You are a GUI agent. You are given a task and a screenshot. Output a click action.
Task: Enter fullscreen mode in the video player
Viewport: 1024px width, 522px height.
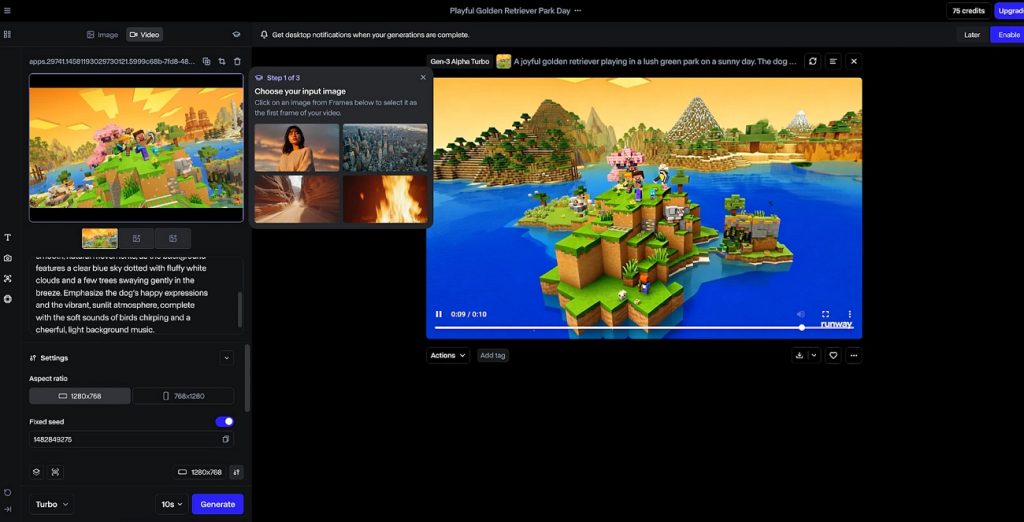[825, 314]
